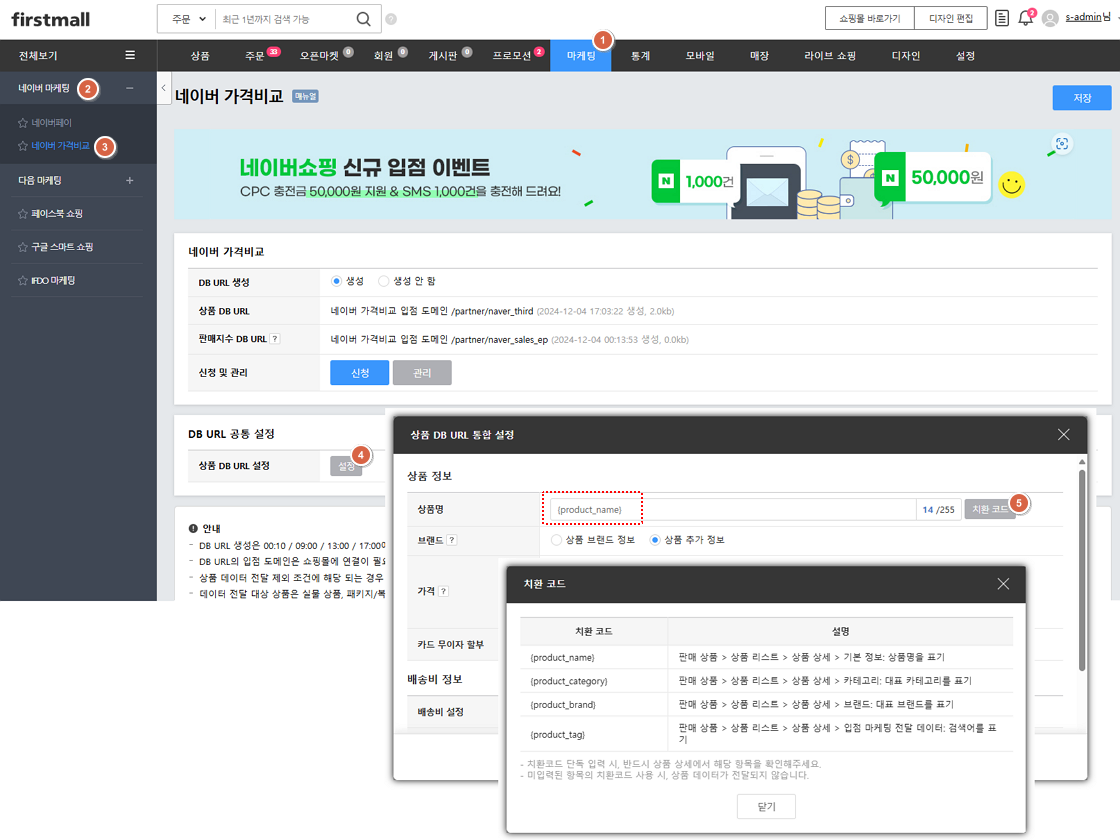Screen dimensions: 1120x840
Task: Open 페이스북 쇼핑 in the sidebar
Action: (57, 214)
